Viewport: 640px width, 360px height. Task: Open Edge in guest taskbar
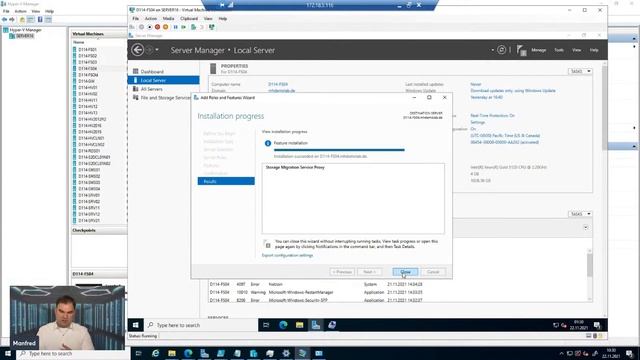[x=283, y=325]
